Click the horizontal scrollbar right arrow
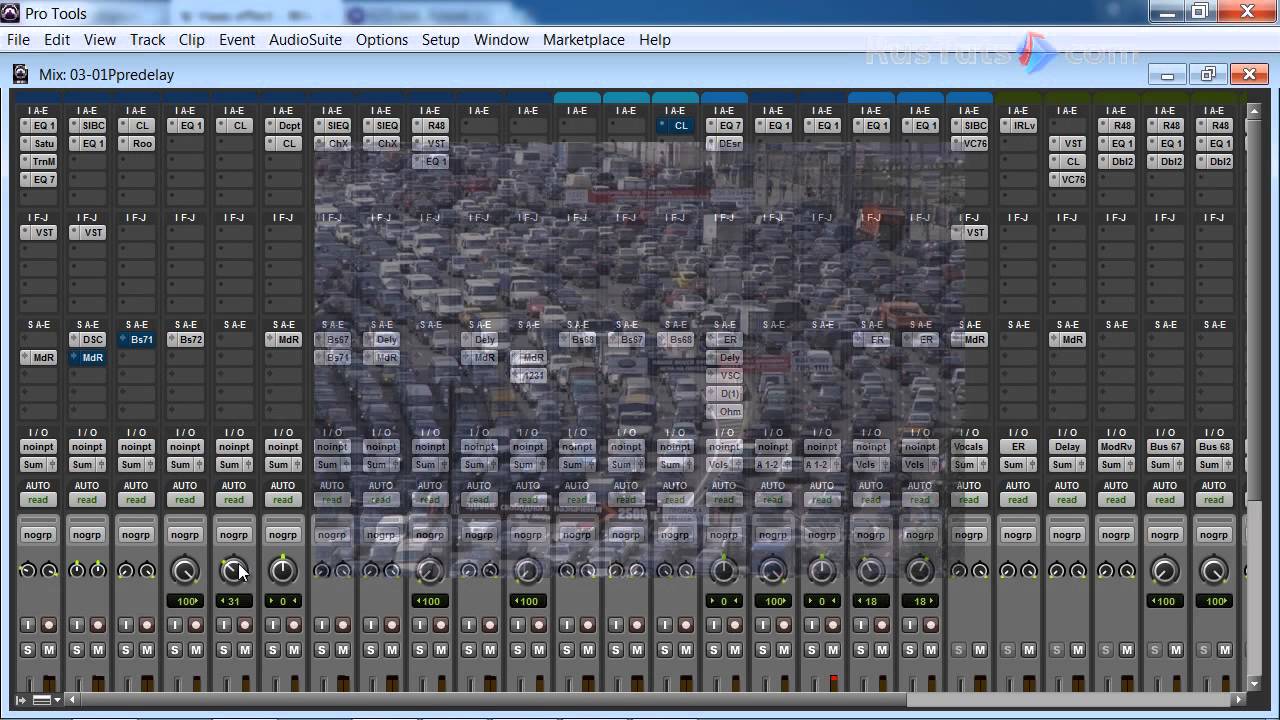 tap(1240, 700)
